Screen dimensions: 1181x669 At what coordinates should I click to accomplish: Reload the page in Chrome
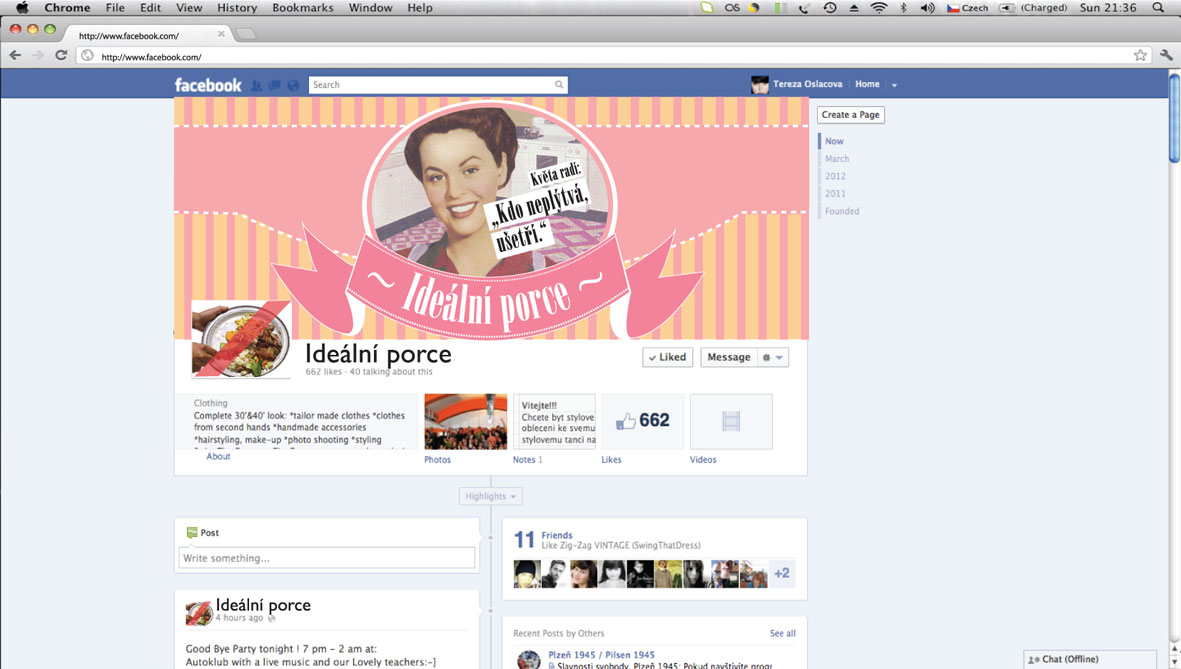pos(61,55)
